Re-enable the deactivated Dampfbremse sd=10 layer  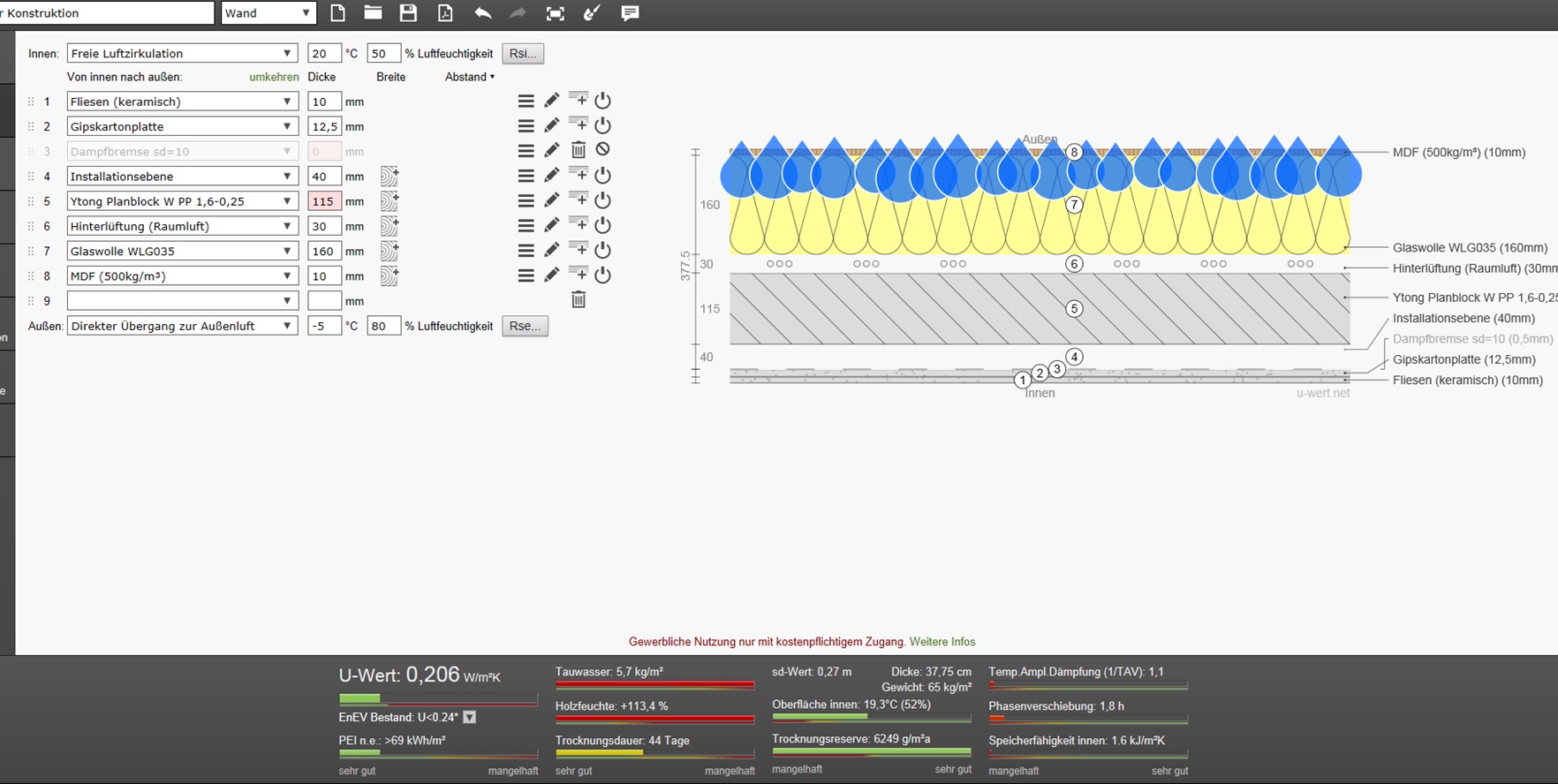[602, 150]
